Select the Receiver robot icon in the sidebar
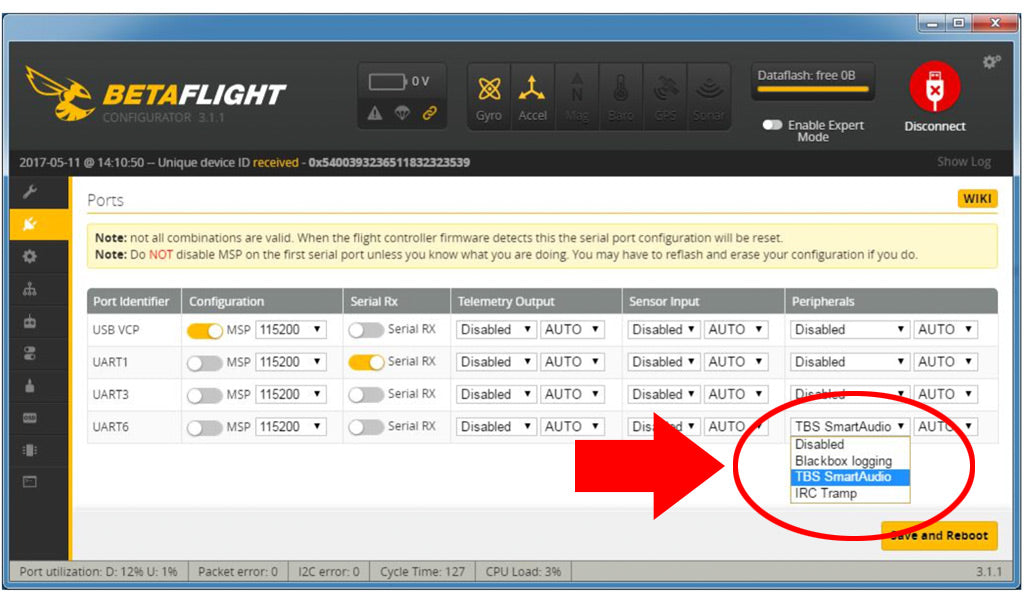The image size is (1024, 600). [x=30, y=321]
